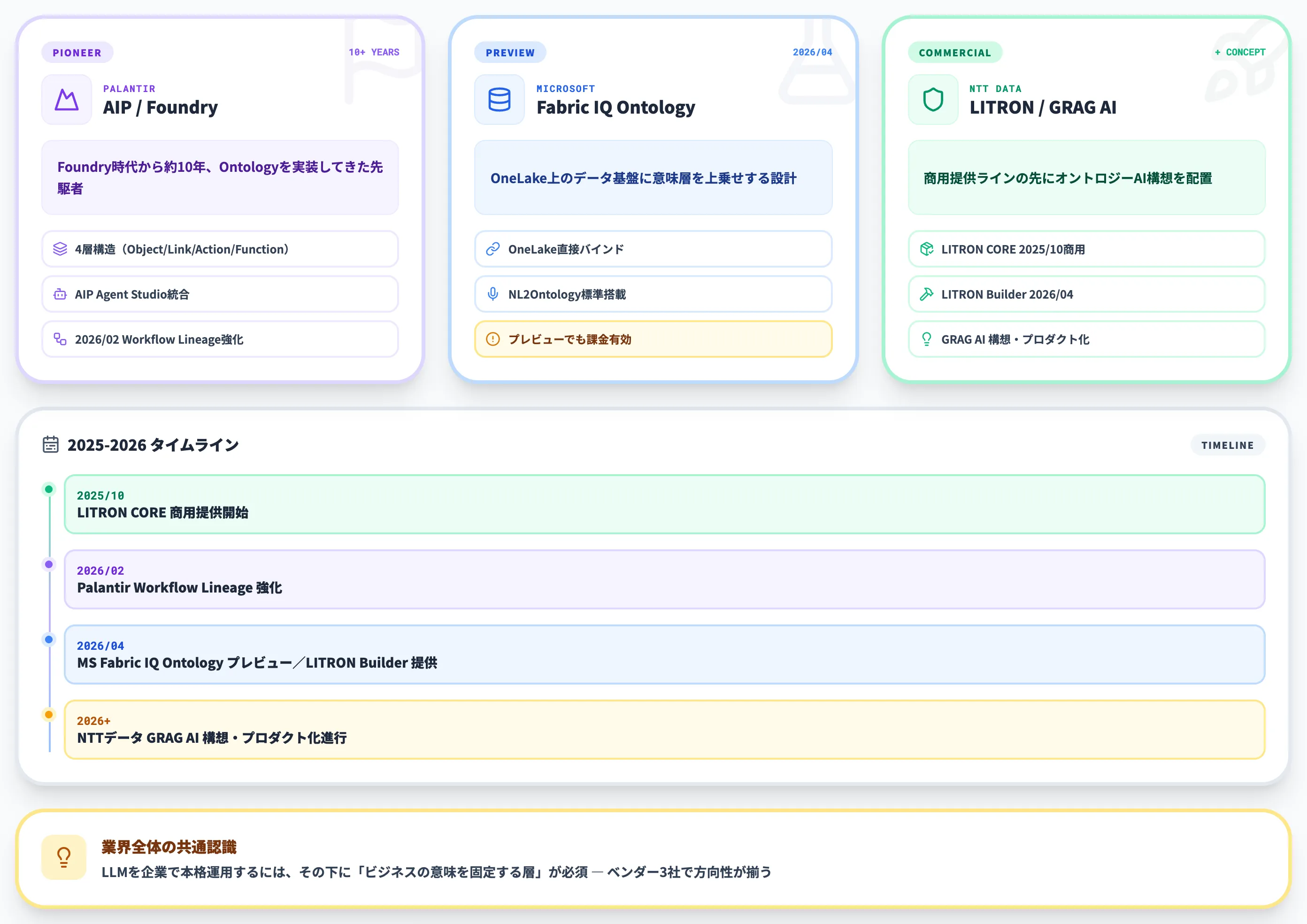This screenshot has width=1307, height=924.
Task: Click the warning icon beside プレビューでも課金有効
Action: 492,339
